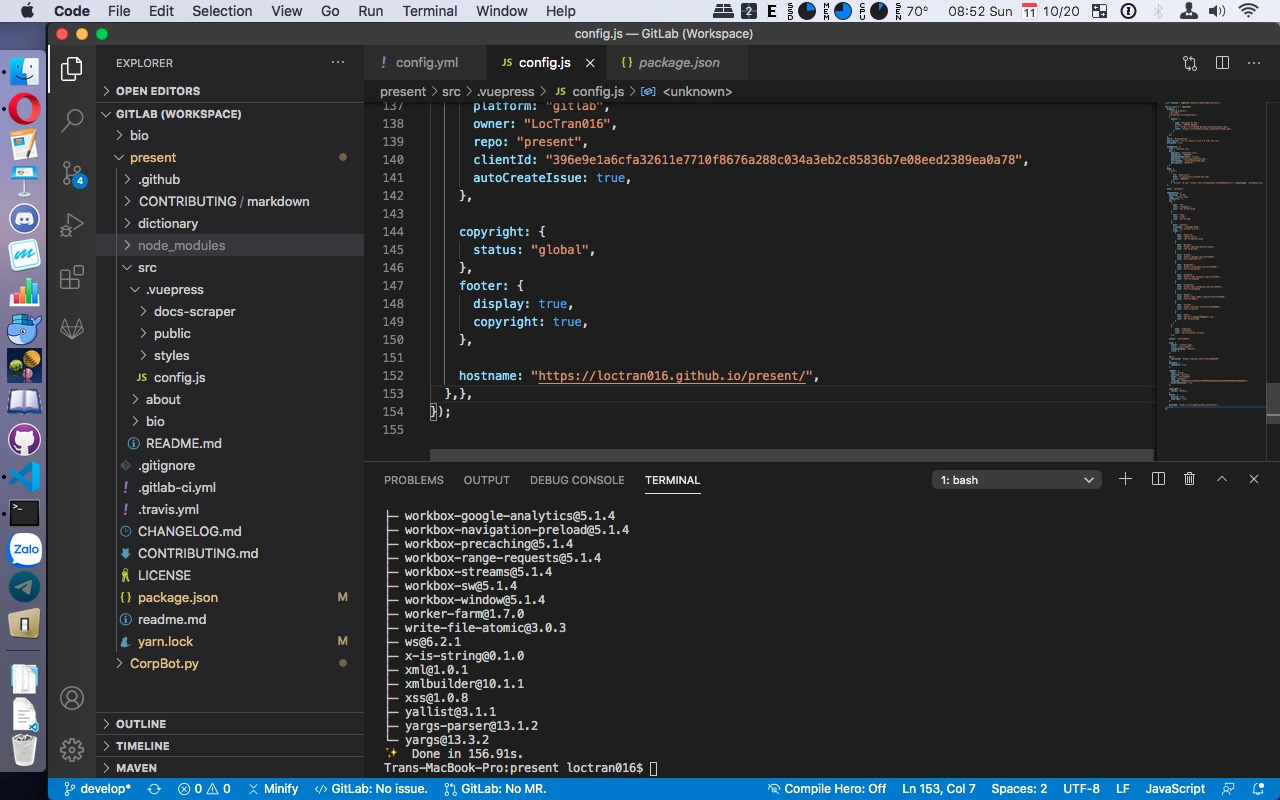Expand the OUTLINE section
The height and width of the screenshot is (800, 1280).
[141, 724]
